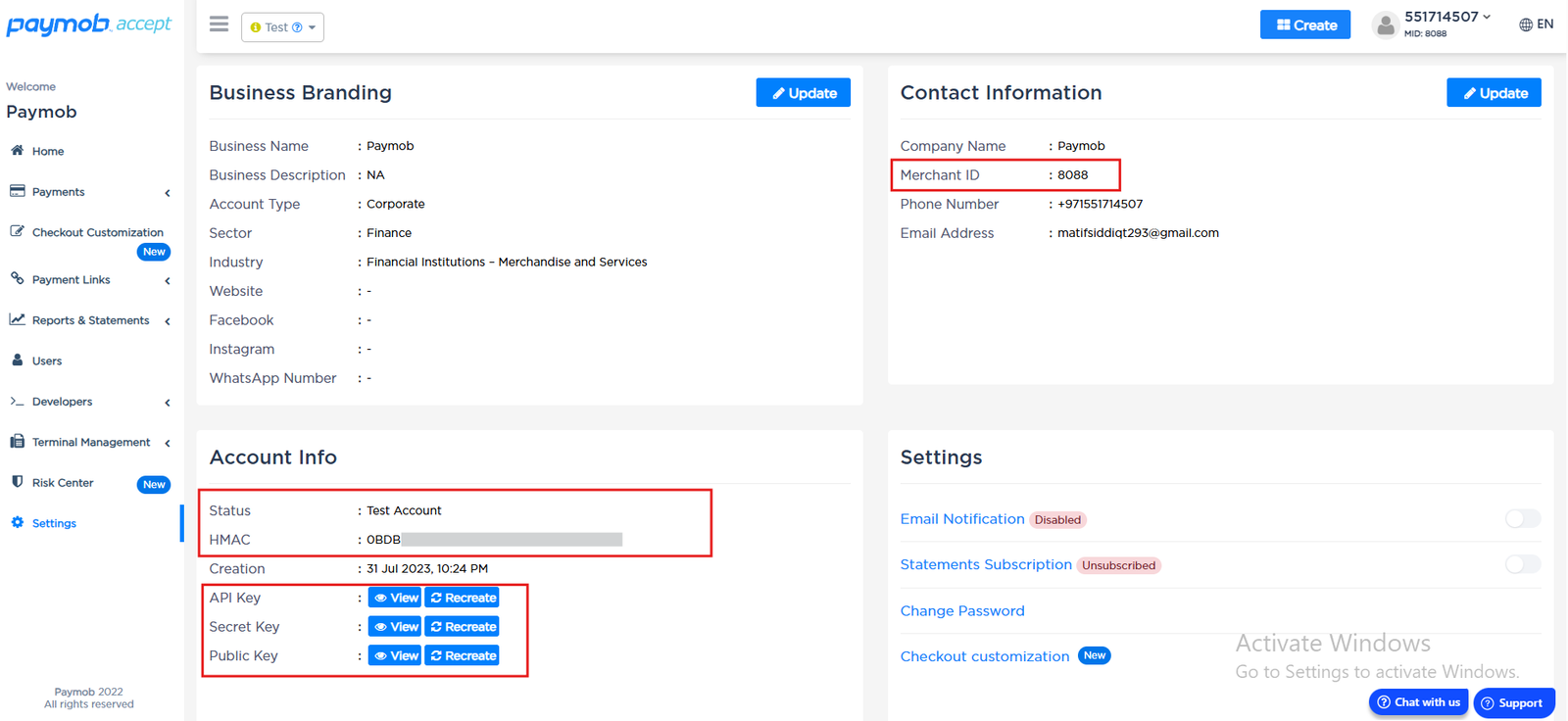Image resolution: width=1568 pixels, height=721 pixels.
Task: Open the Test mode dropdown
Action: 282,27
